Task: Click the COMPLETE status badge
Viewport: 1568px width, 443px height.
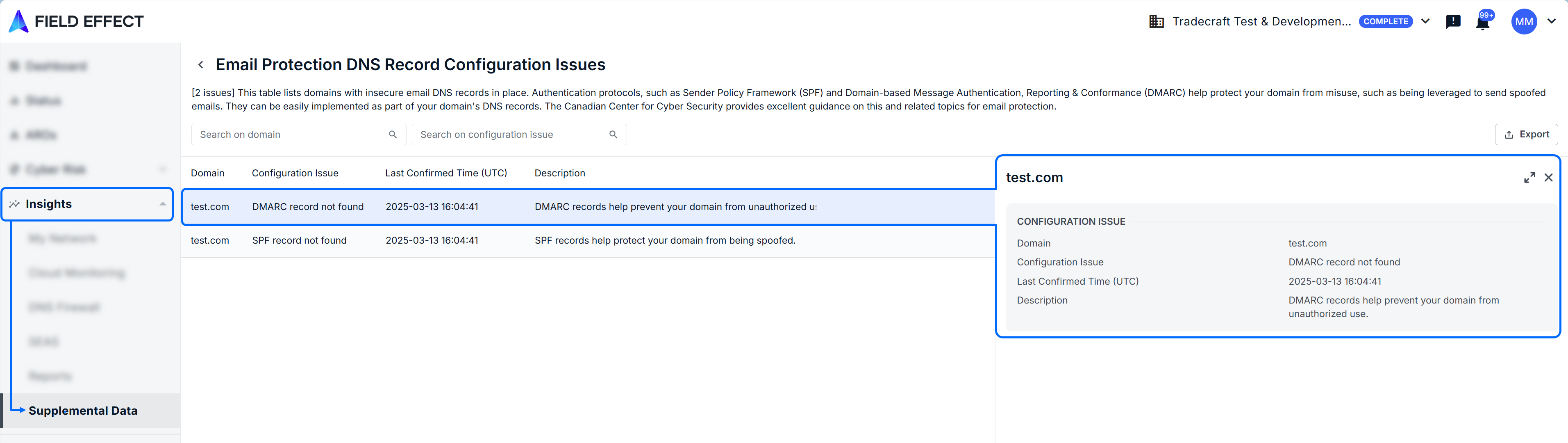Action: coord(1385,21)
